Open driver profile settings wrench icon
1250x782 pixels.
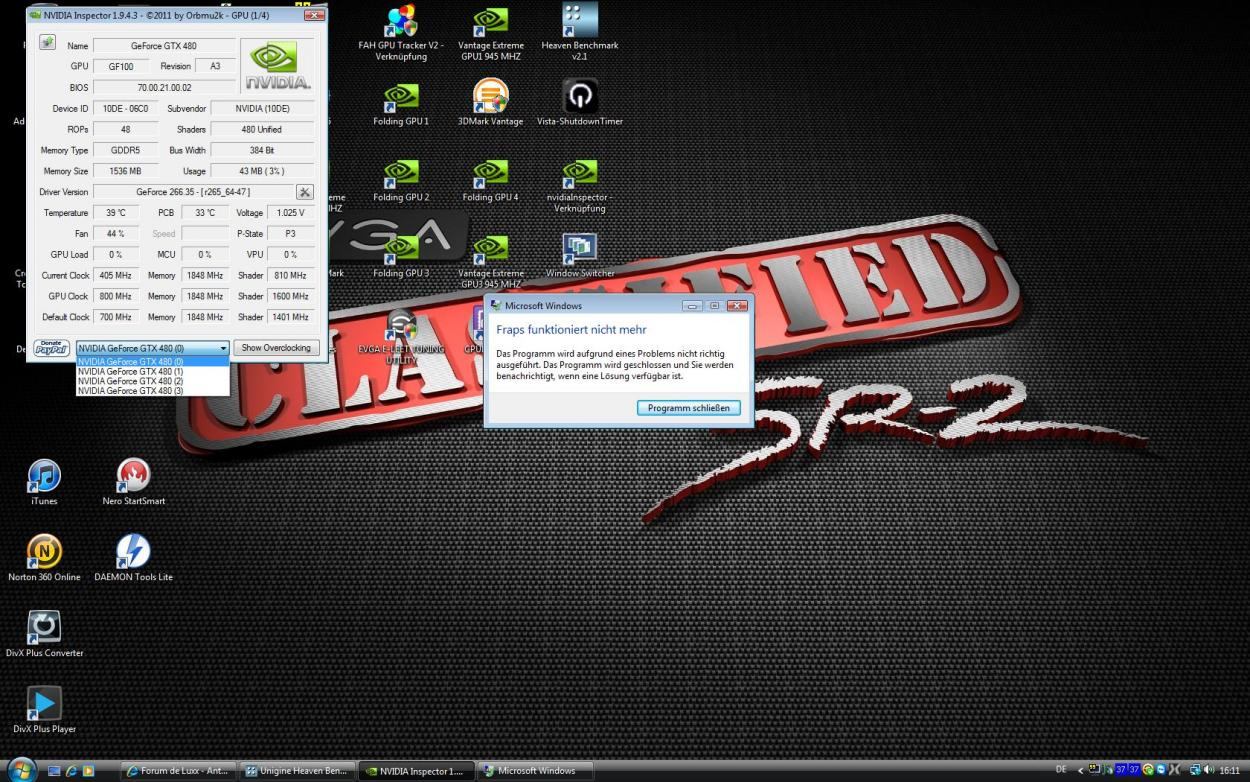[305, 192]
